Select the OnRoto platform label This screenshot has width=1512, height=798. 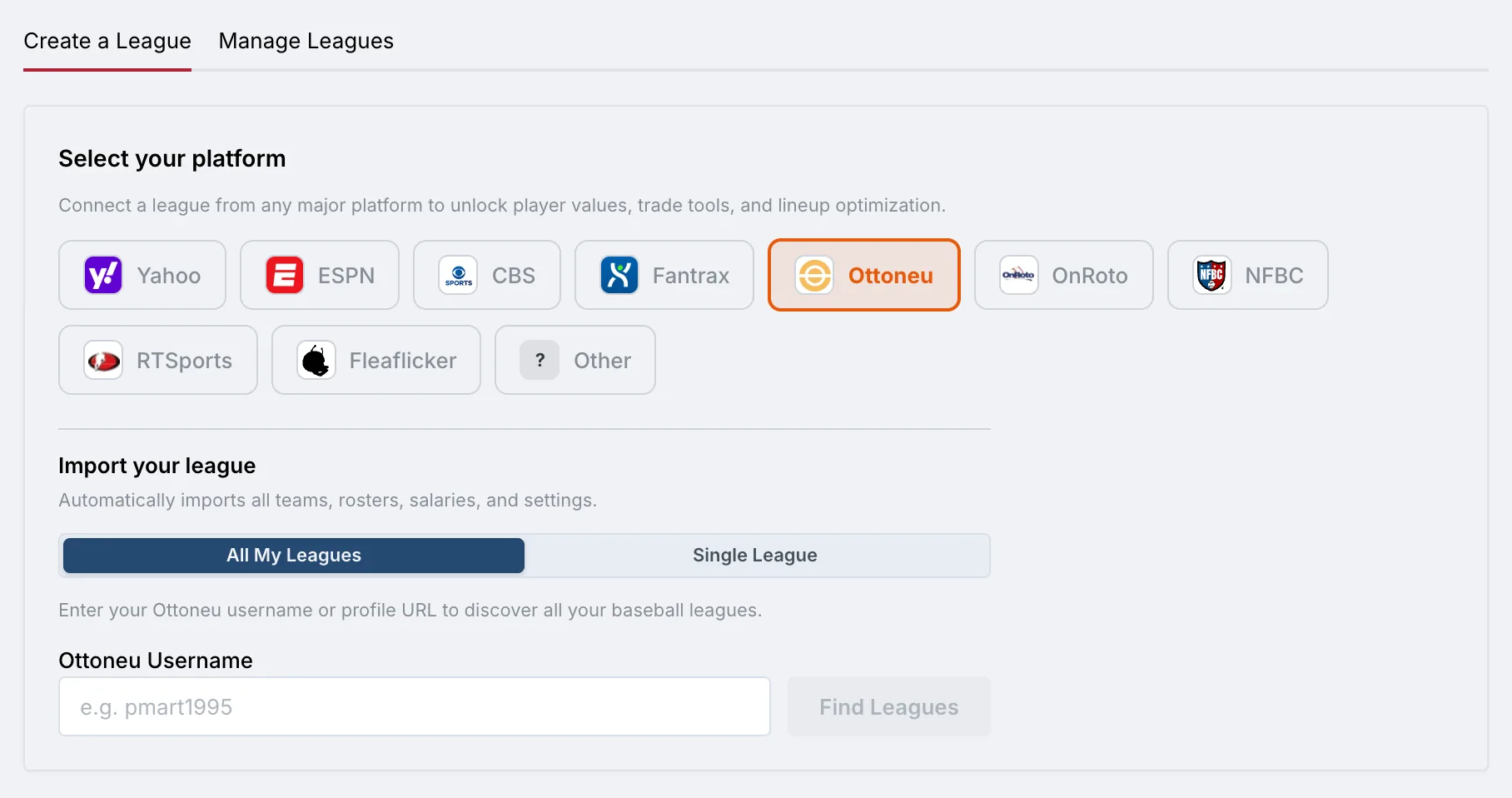click(x=1090, y=276)
